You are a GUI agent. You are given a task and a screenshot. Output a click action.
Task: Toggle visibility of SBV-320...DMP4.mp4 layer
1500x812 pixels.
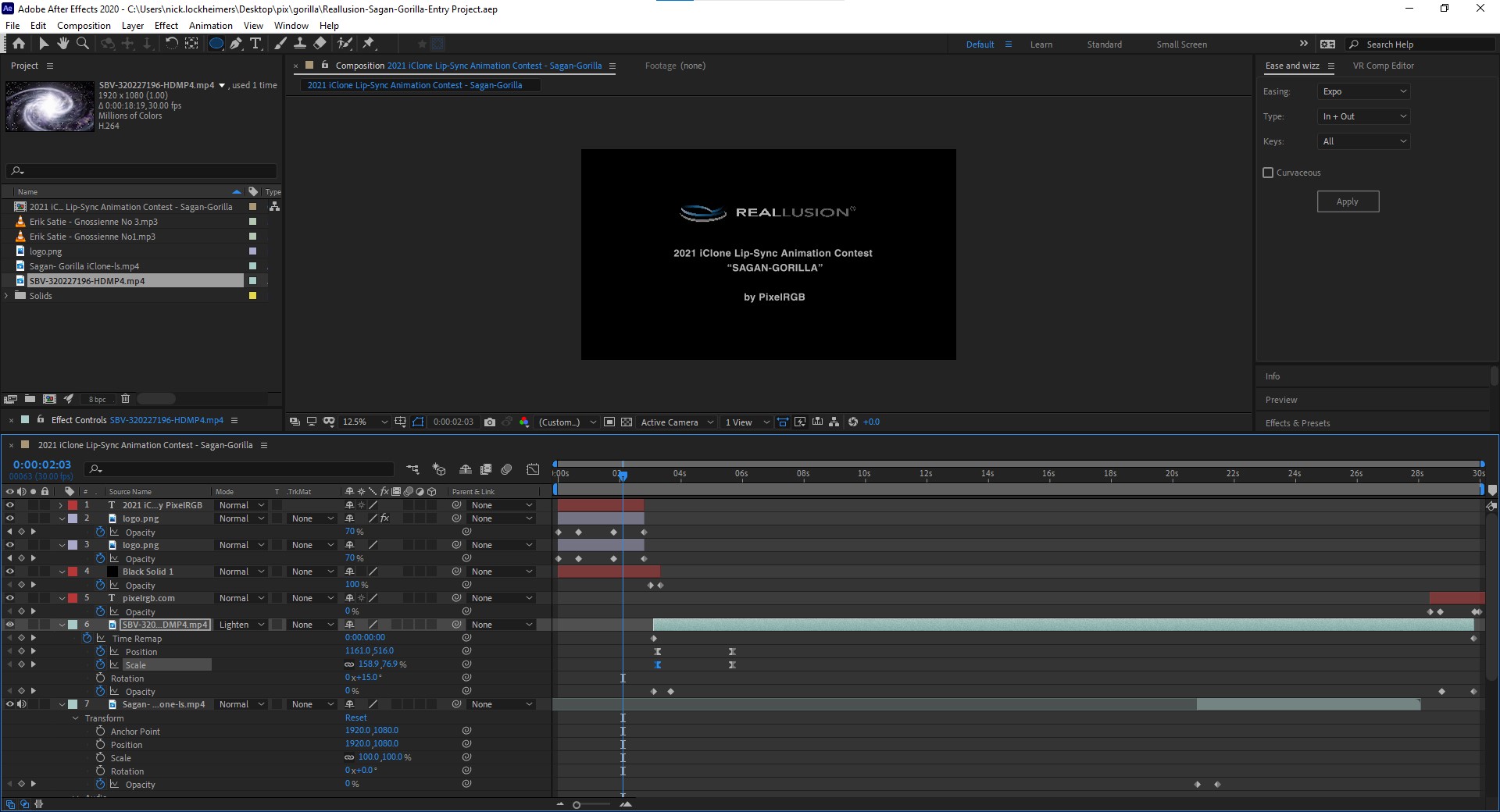10,625
